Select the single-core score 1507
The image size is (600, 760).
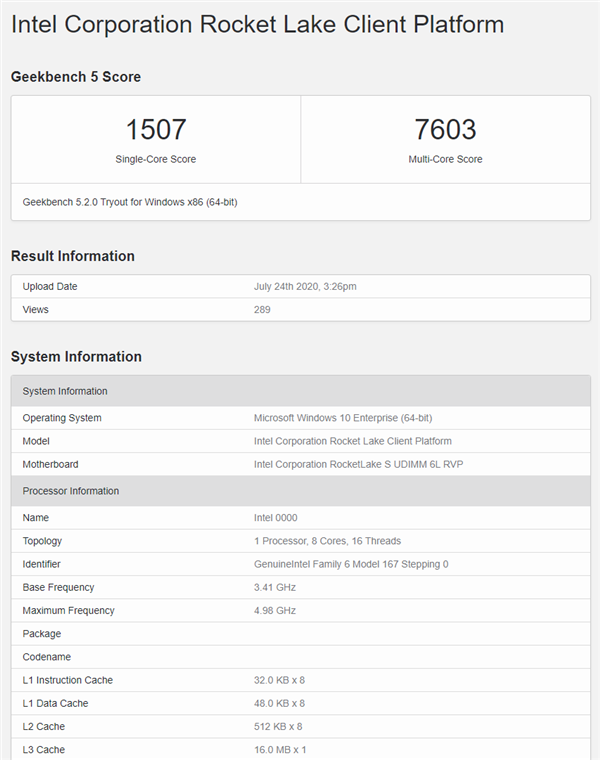click(155, 129)
